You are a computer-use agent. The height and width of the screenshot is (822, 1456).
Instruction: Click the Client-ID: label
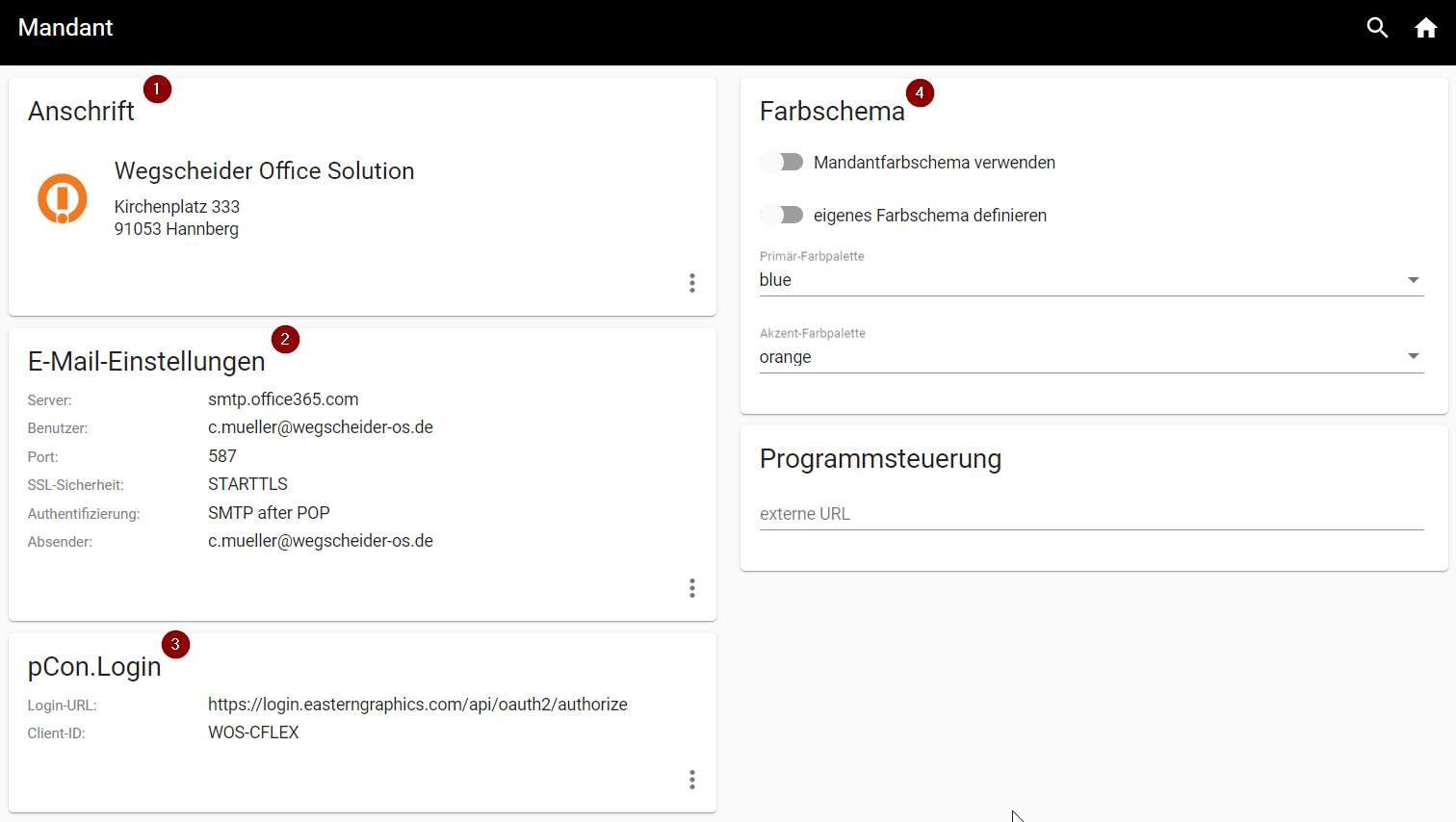point(57,733)
